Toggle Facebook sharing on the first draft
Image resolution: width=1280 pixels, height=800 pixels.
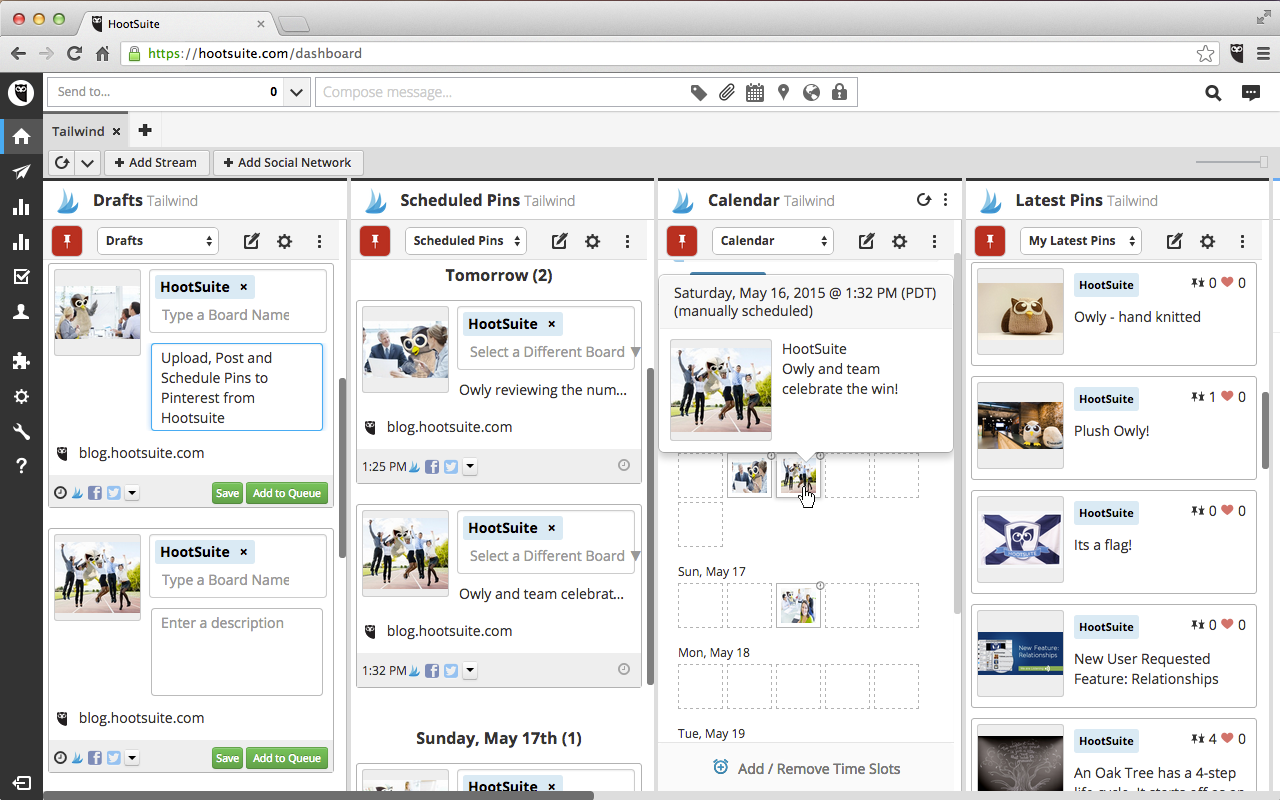tap(94, 492)
